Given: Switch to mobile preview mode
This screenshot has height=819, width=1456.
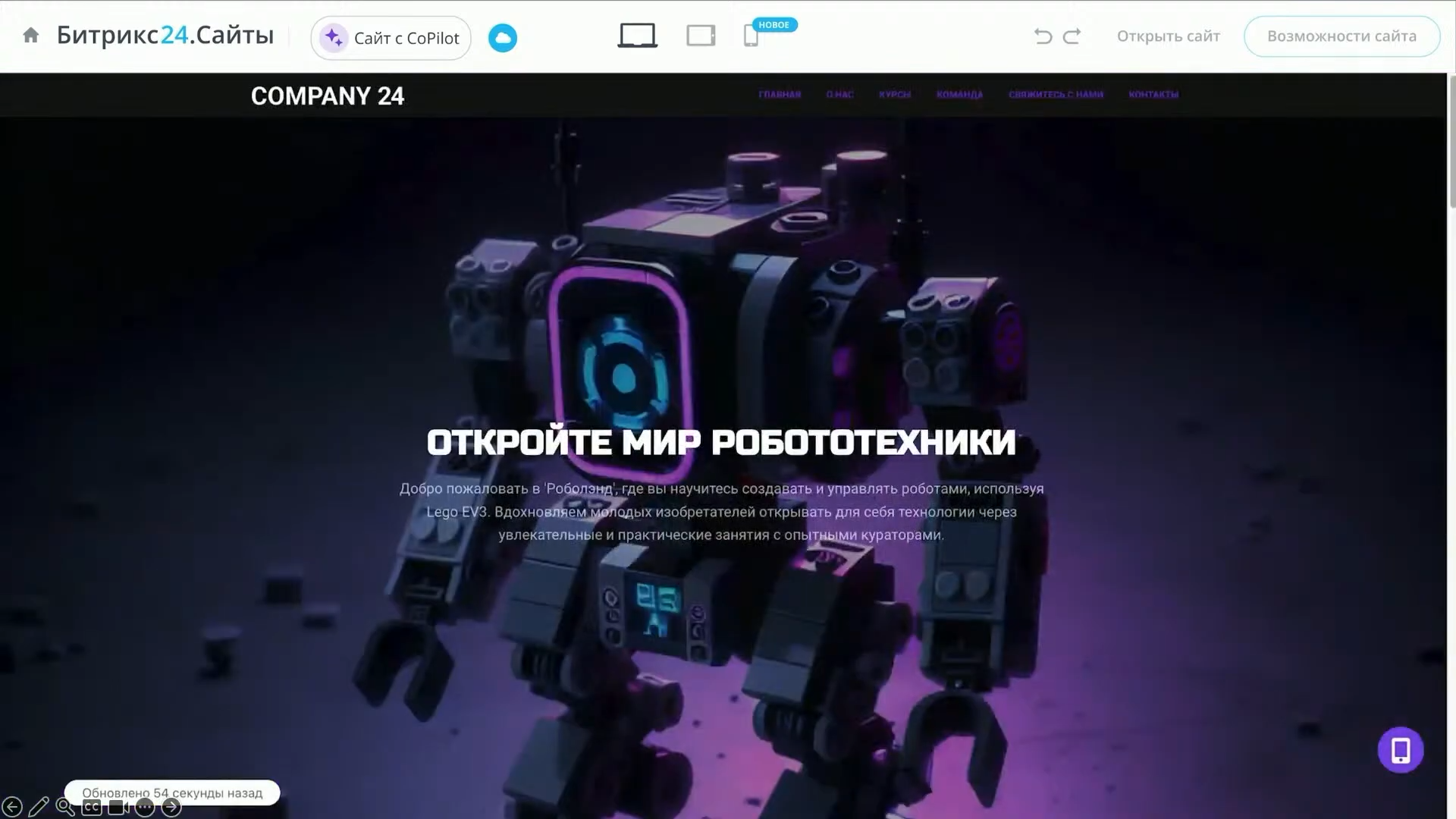Looking at the screenshot, I should click(x=751, y=36).
